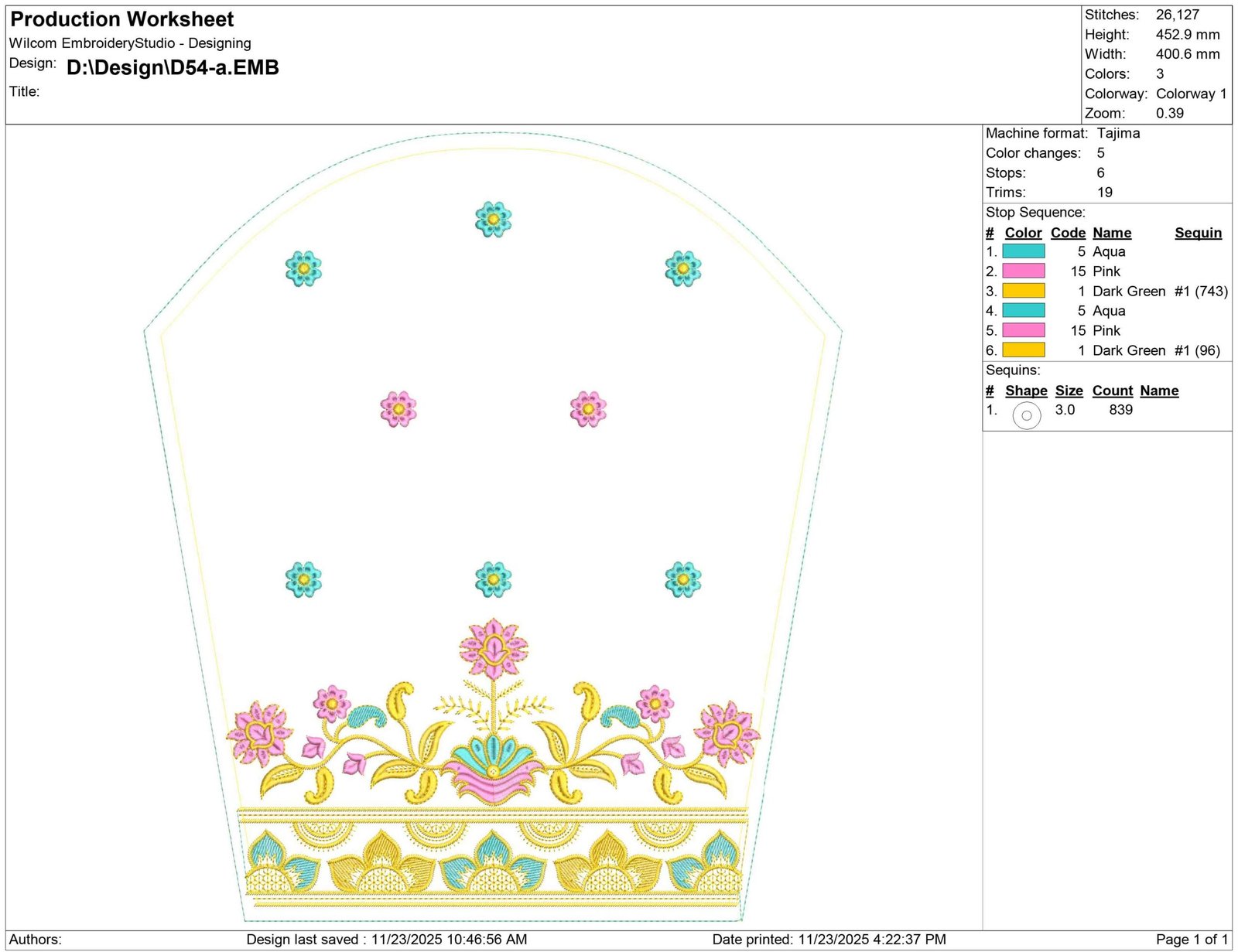Click the design path D:\Design\D54-a.EMB
Viewport: 1238px width, 952px height.
coord(173,68)
